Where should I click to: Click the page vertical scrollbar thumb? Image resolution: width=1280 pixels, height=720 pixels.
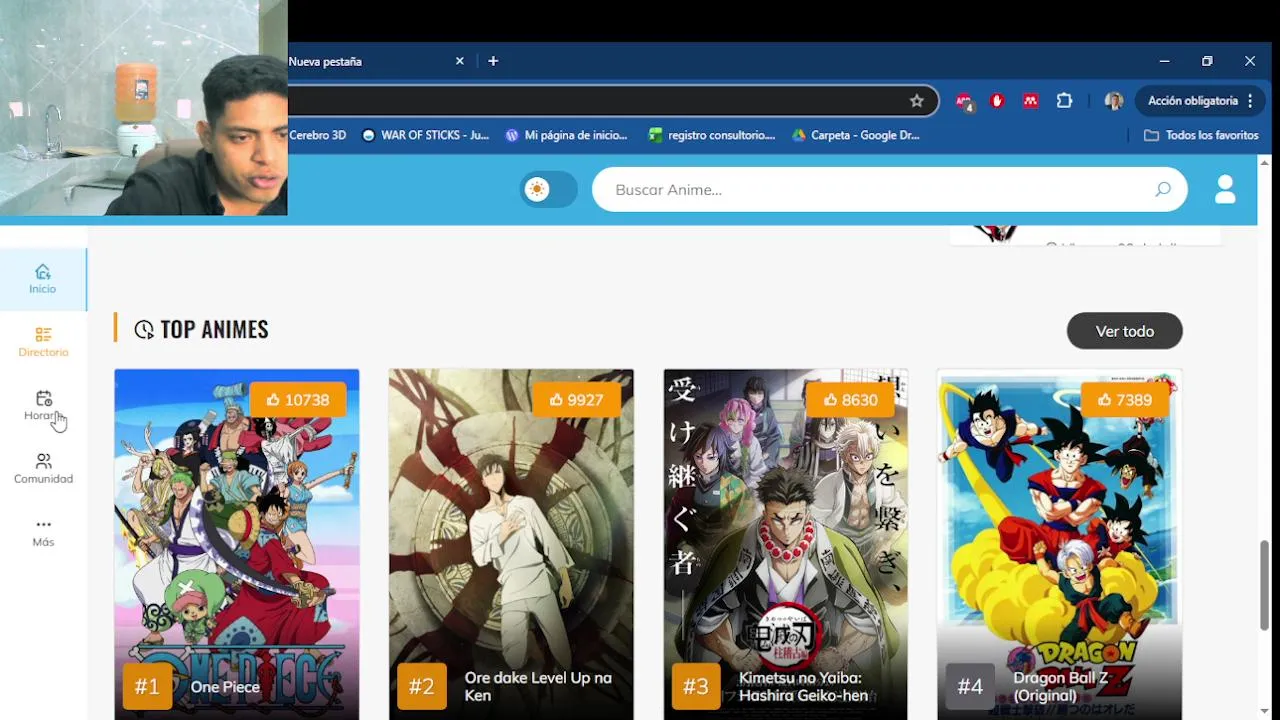pyautogui.click(x=1265, y=585)
